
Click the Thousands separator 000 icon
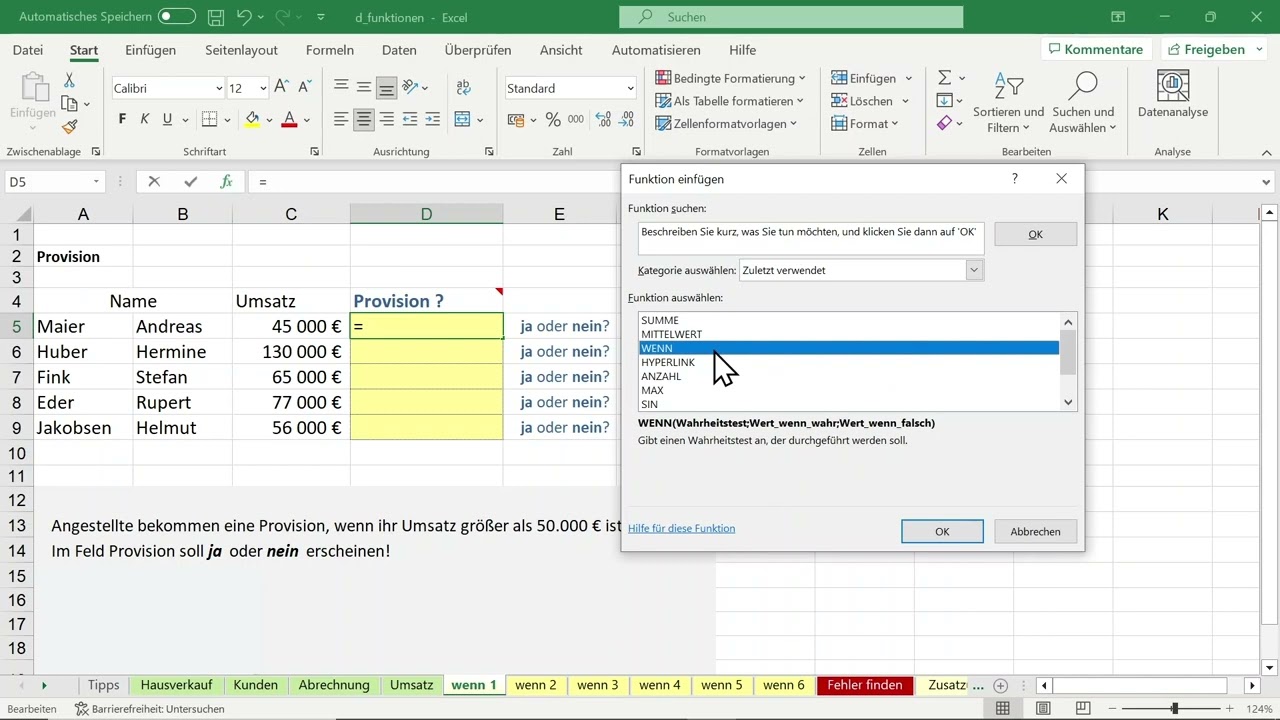[x=576, y=119]
